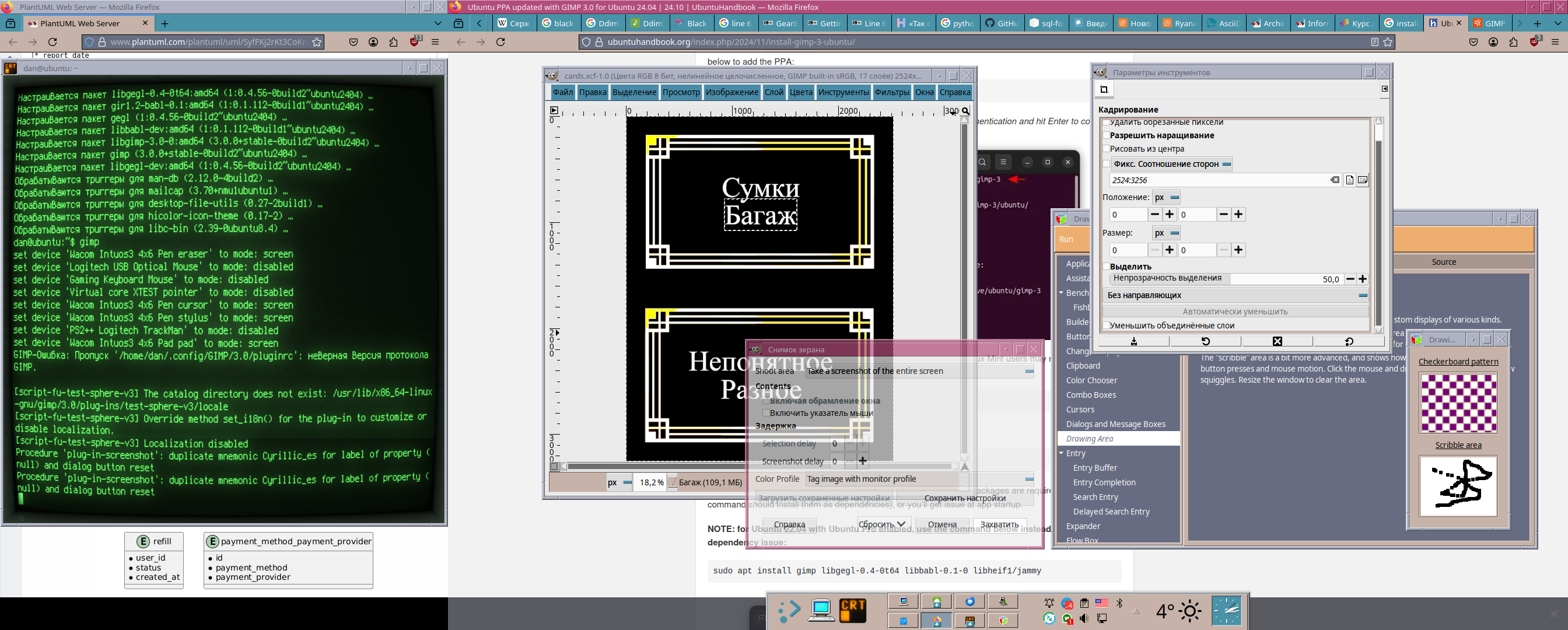Toggle 'Рисовать из центра' checkbox
Image resolution: width=1568 pixels, height=630 pixels.
point(1106,149)
